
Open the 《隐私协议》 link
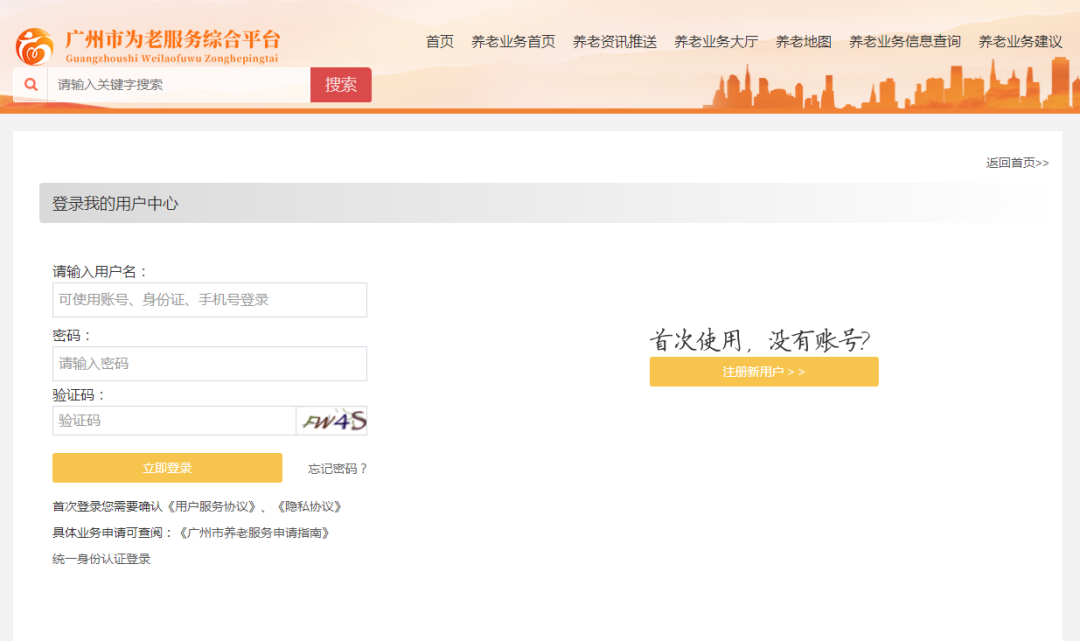pyautogui.click(x=309, y=507)
